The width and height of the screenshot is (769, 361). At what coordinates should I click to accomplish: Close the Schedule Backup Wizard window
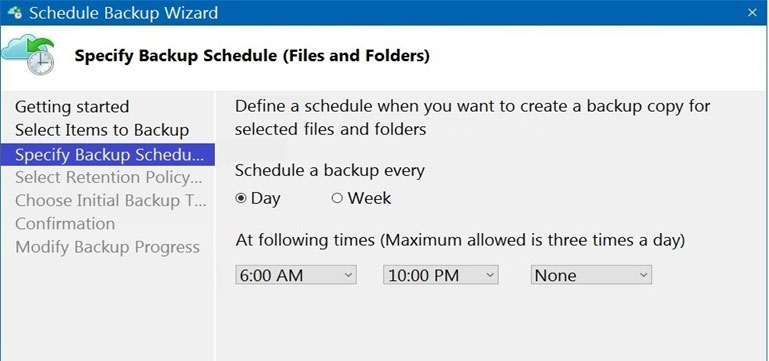click(x=752, y=13)
